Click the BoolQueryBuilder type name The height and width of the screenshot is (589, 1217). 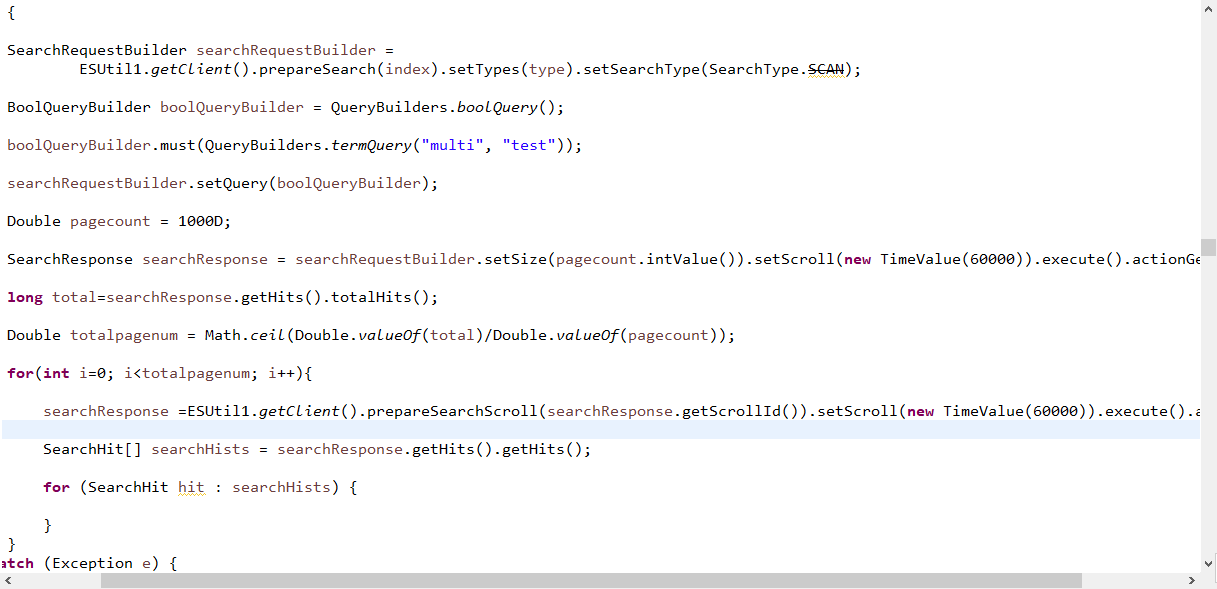[x=79, y=107]
